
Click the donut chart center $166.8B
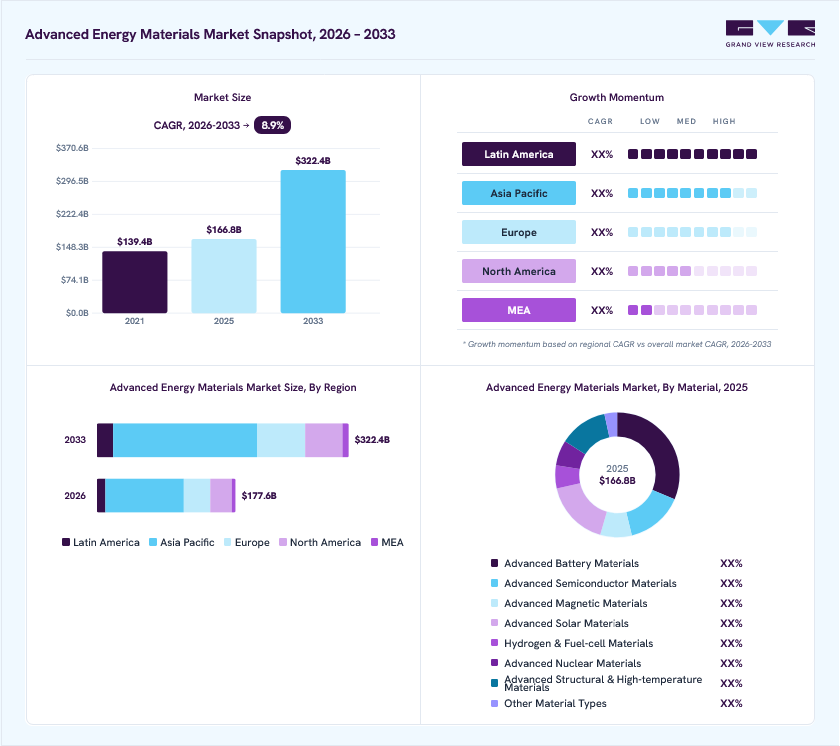617,480
